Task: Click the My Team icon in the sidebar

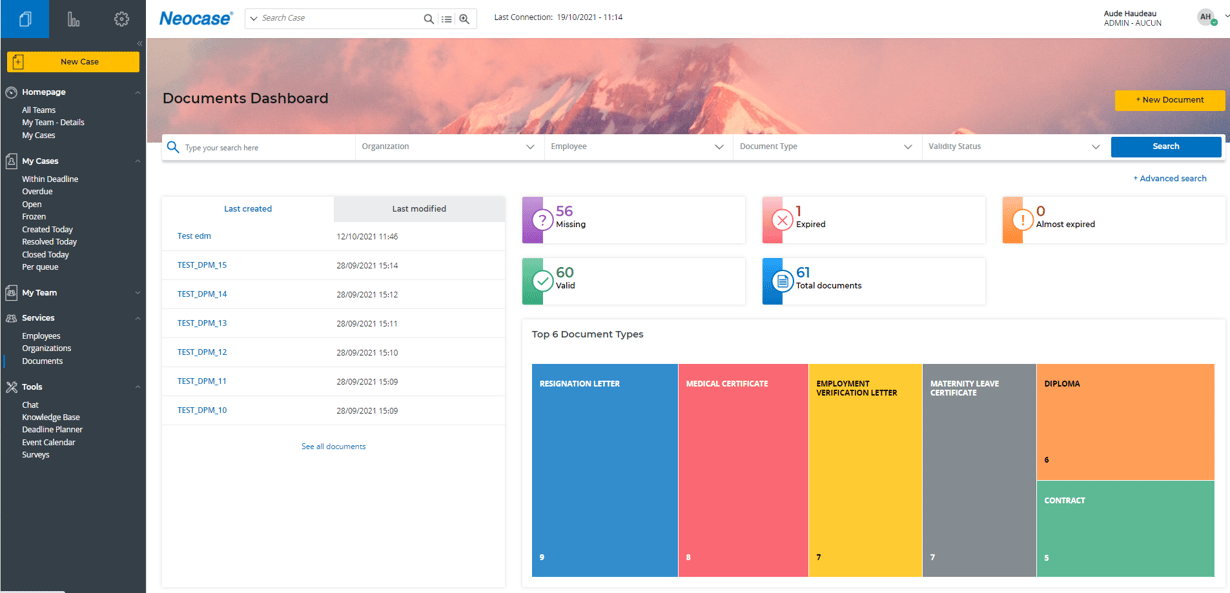Action: click(x=10, y=292)
